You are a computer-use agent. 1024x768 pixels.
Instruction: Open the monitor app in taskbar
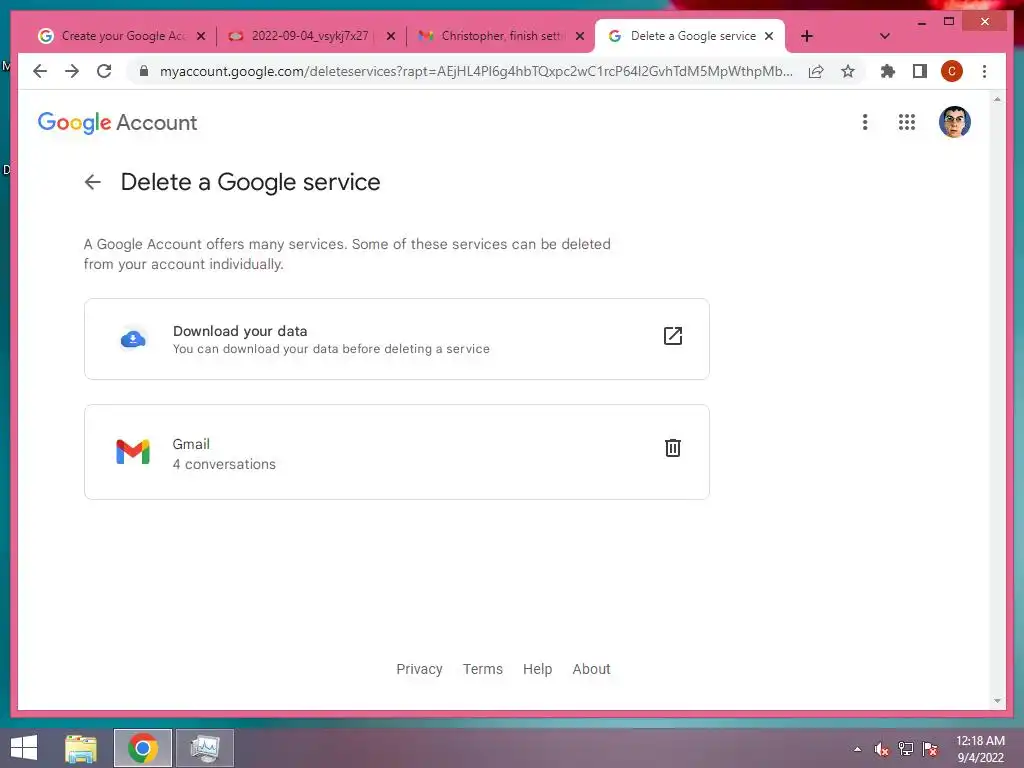coord(205,748)
